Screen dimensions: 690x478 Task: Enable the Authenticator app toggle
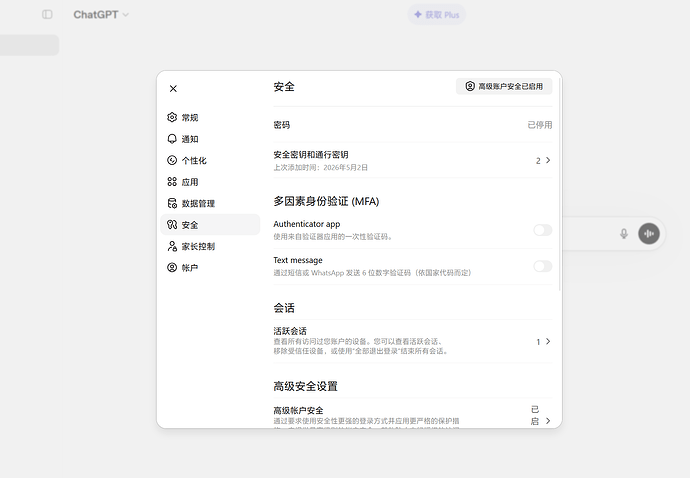coord(543,230)
